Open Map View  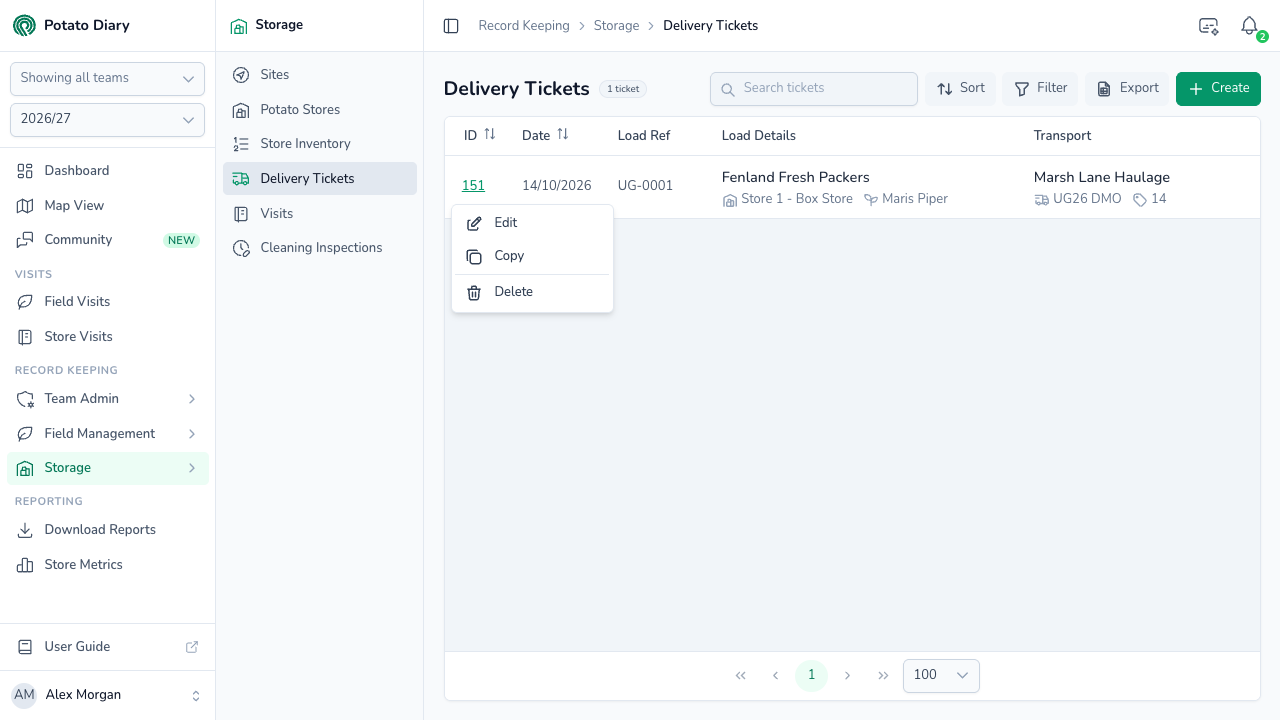[x=108, y=205]
